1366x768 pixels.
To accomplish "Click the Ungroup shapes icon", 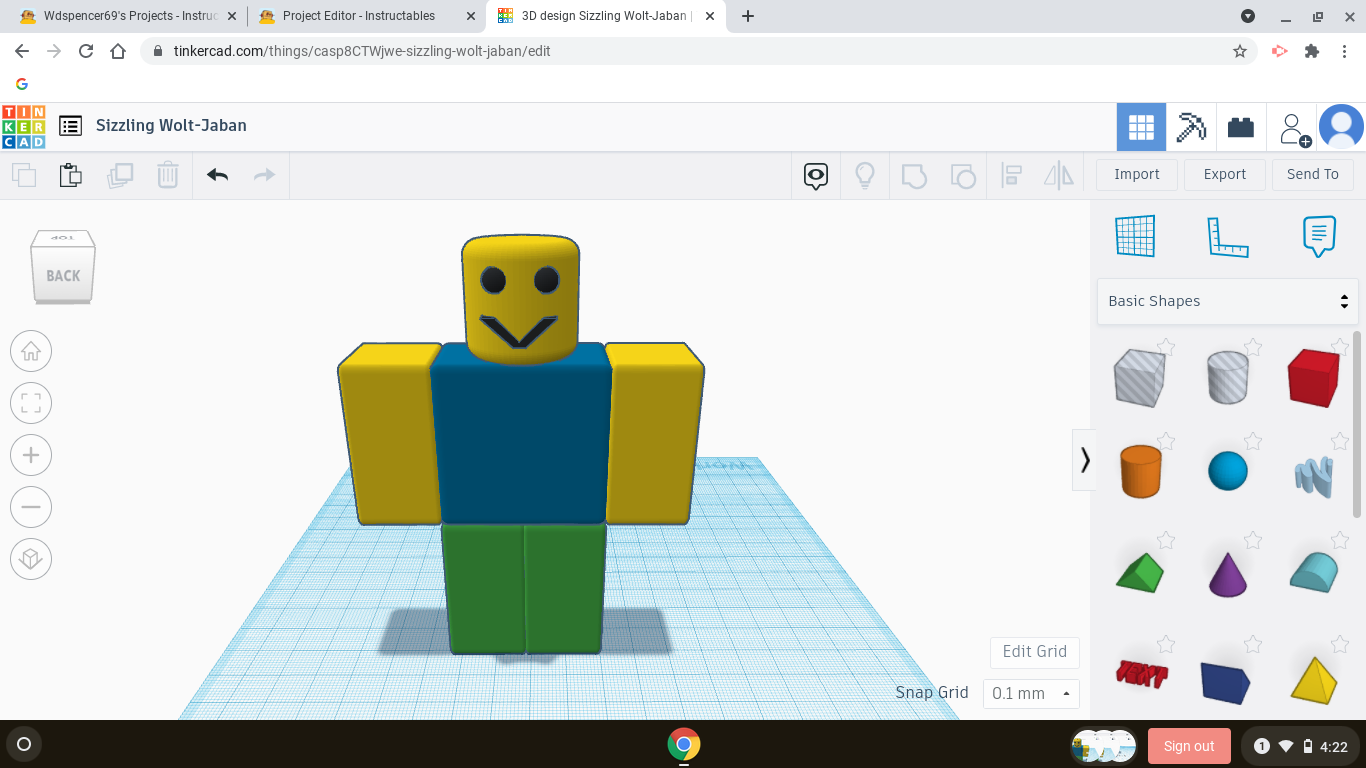I will (x=963, y=176).
